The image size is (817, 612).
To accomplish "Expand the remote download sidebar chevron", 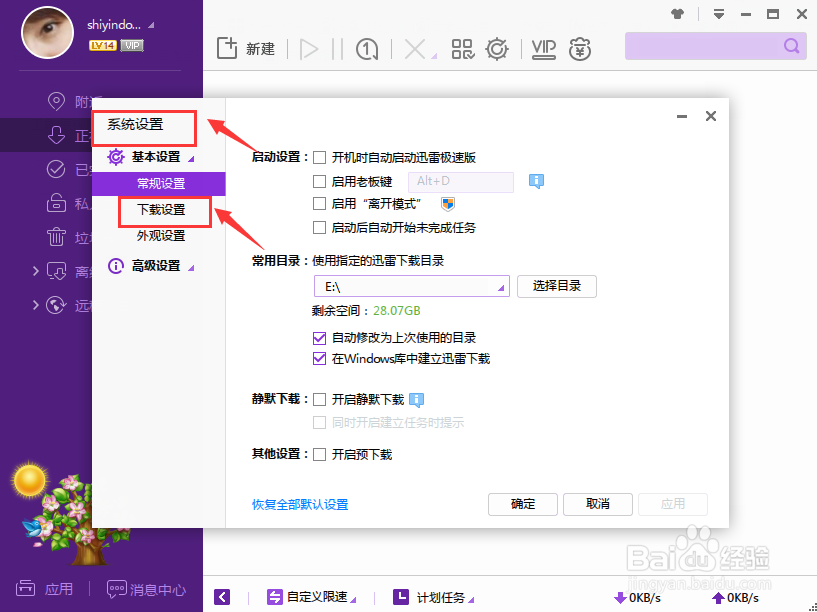I will click(35, 305).
